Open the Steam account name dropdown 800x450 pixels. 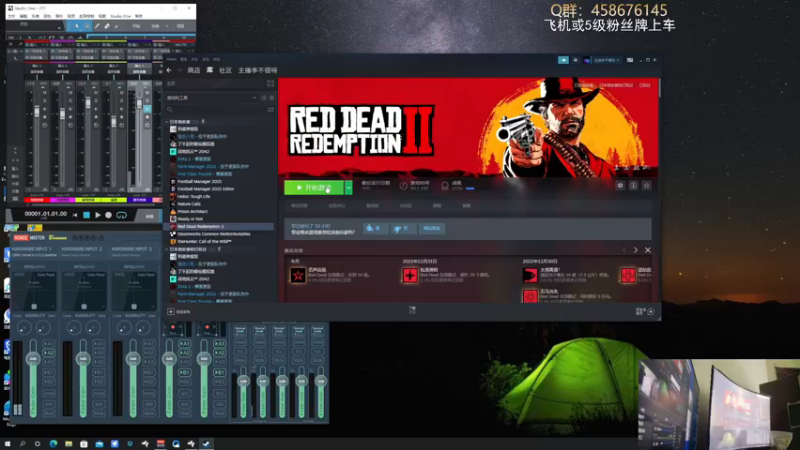[x=606, y=60]
